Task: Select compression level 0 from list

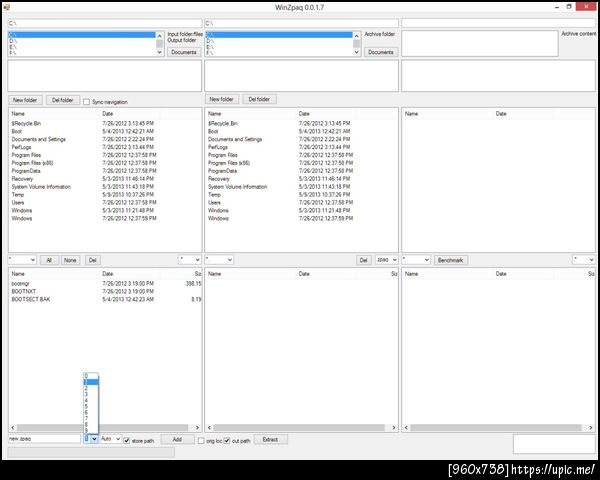Action: click(x=91, y=376)
